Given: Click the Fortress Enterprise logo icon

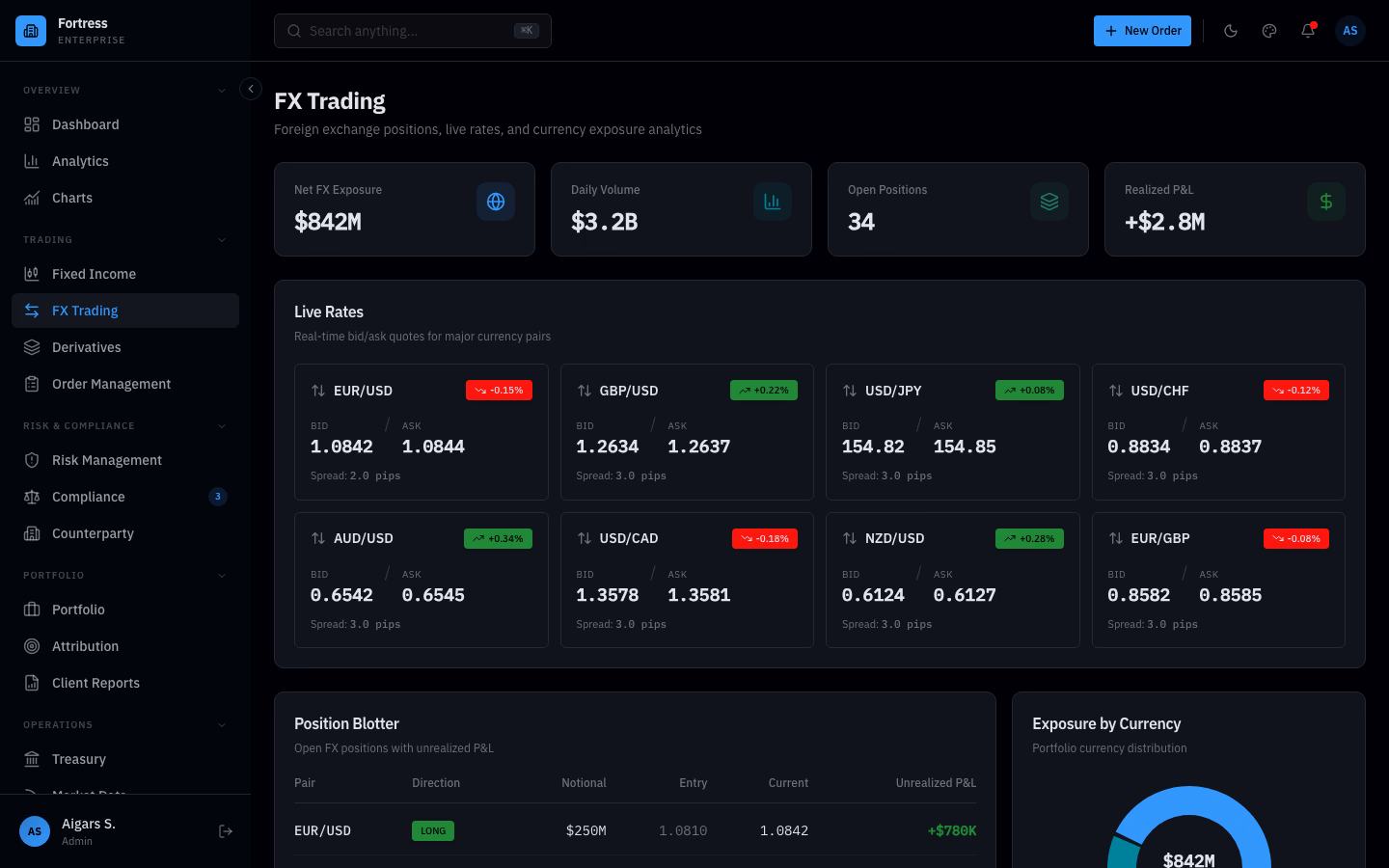Looking at the screenshot, I should (31, 31).
